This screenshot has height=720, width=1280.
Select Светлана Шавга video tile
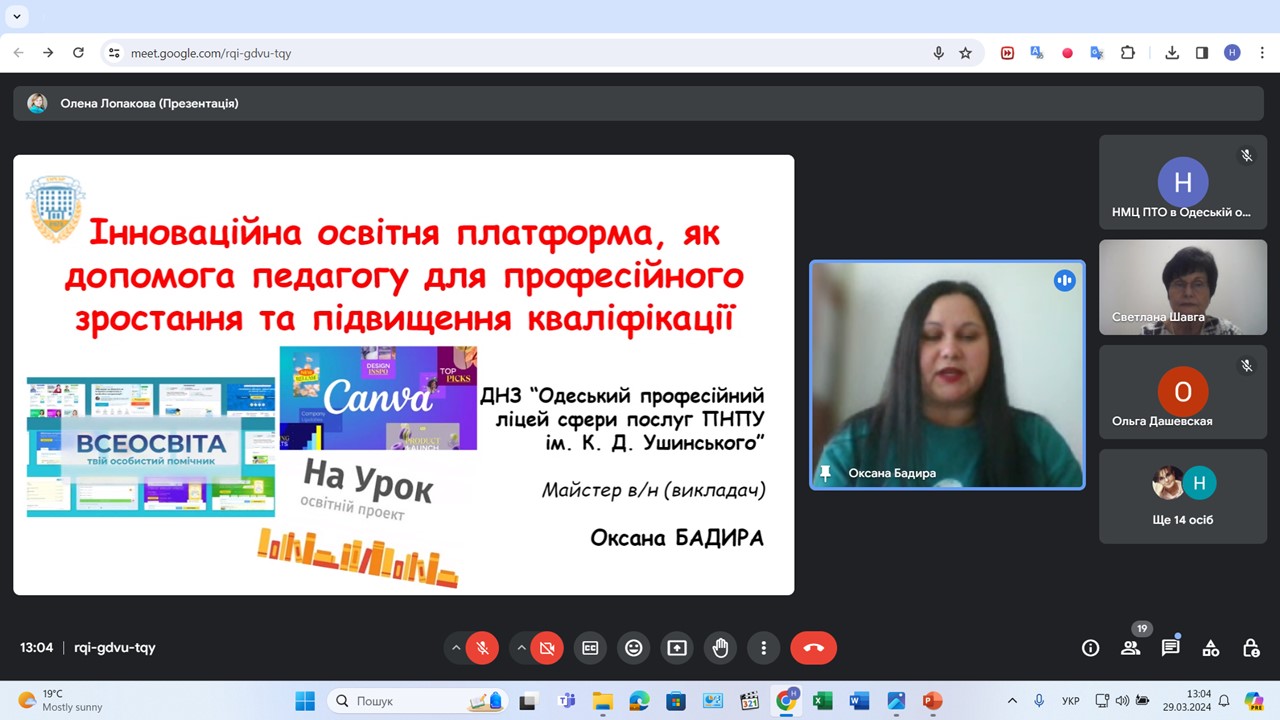click(x=1182, y=287)
